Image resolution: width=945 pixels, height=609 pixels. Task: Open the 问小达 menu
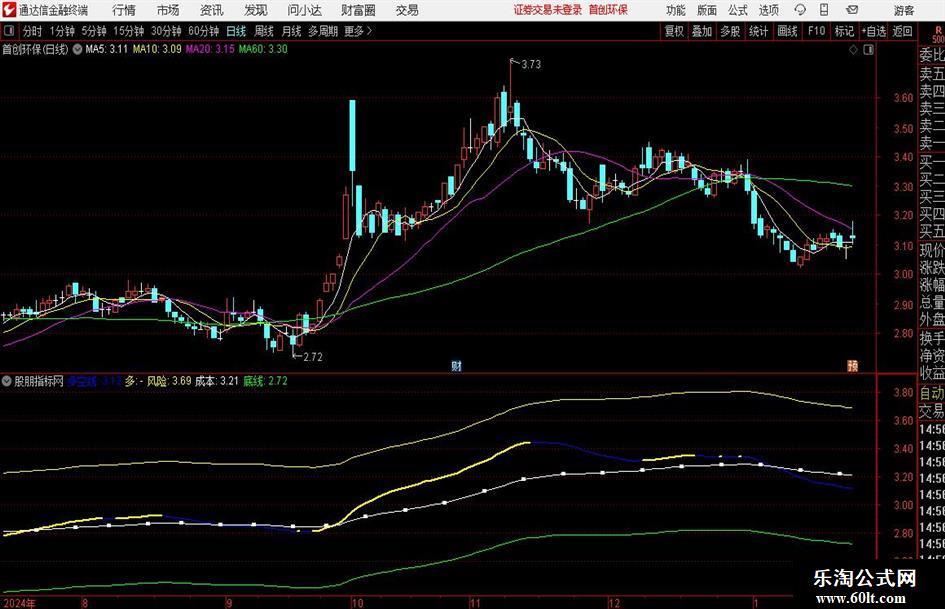coord(304,10)
